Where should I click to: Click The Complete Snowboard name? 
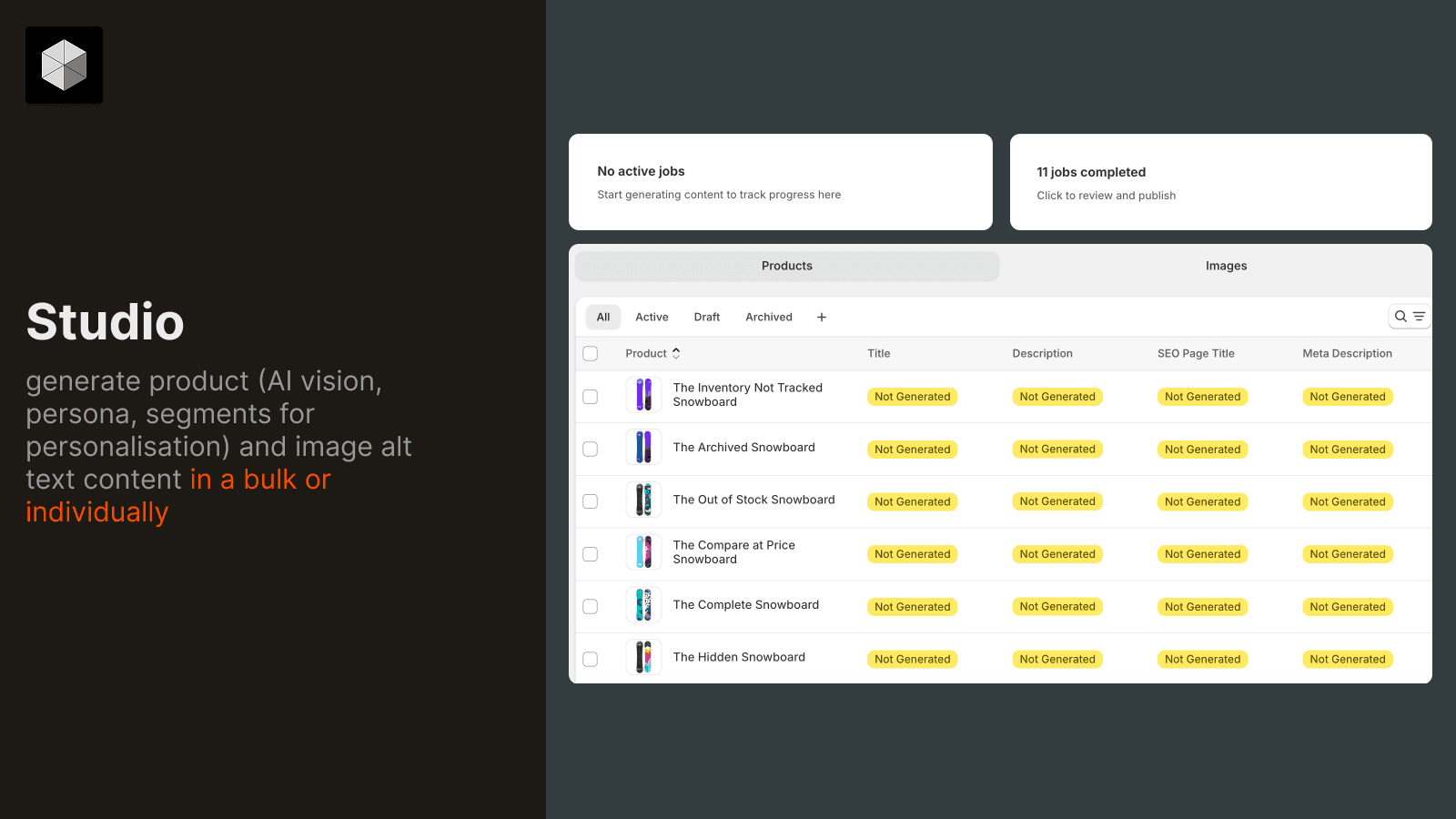(746, 604)
